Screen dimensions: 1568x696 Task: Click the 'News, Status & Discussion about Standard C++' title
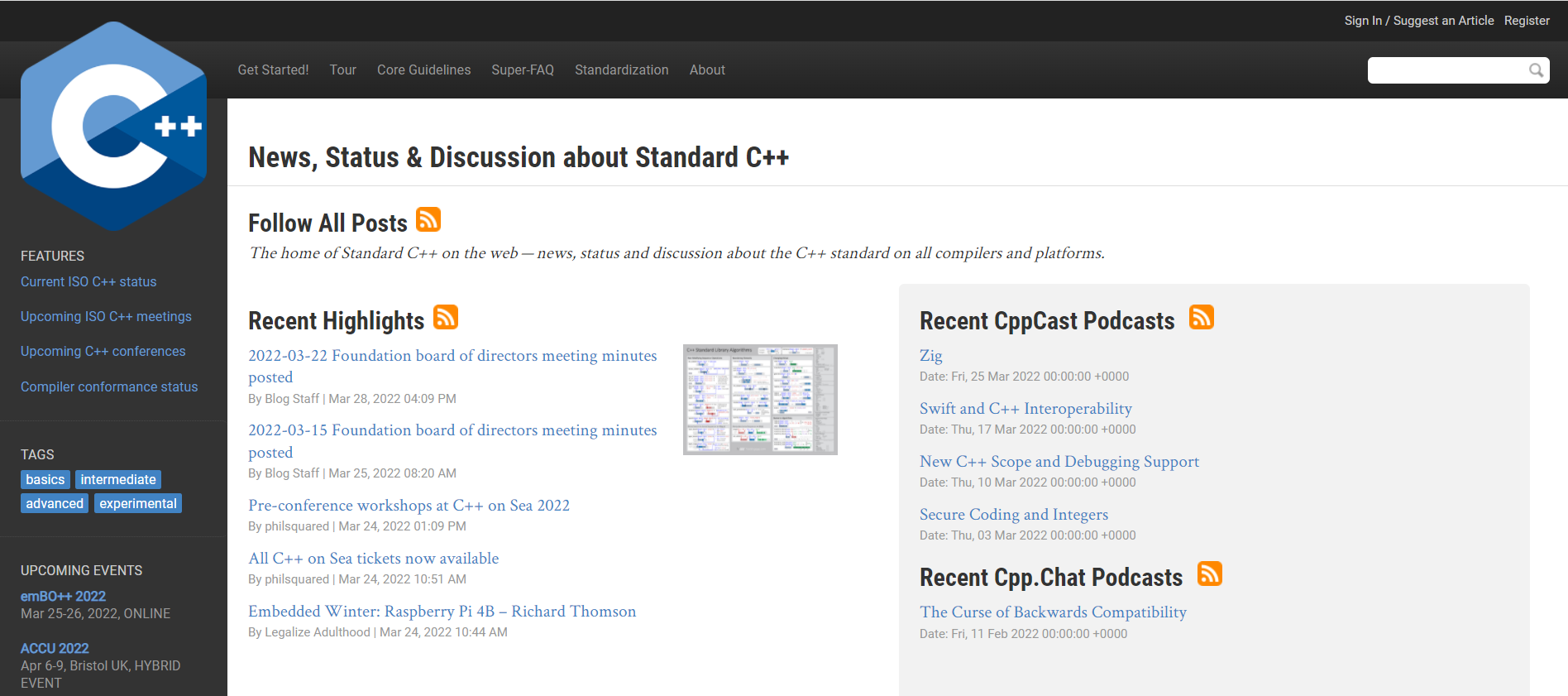(x=519, y=157)
